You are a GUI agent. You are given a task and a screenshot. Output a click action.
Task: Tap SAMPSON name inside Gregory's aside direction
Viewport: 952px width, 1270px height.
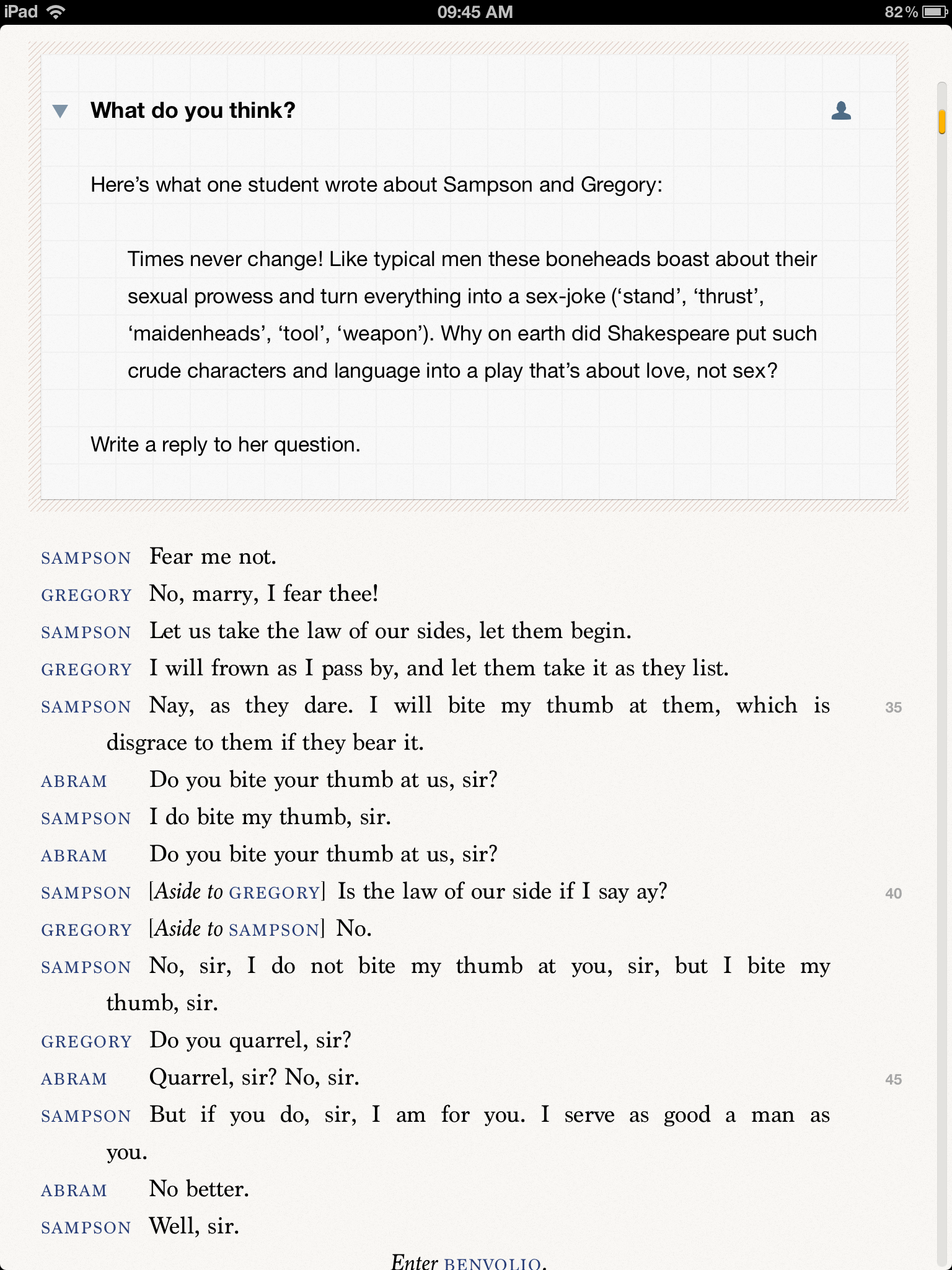click(273, 930)
